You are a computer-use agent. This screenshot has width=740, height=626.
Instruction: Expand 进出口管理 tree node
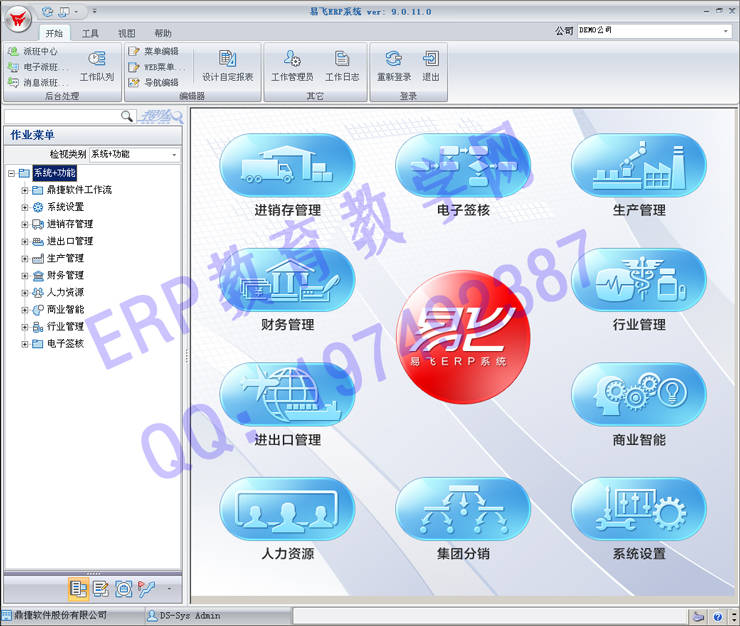[x=25, y=242]
